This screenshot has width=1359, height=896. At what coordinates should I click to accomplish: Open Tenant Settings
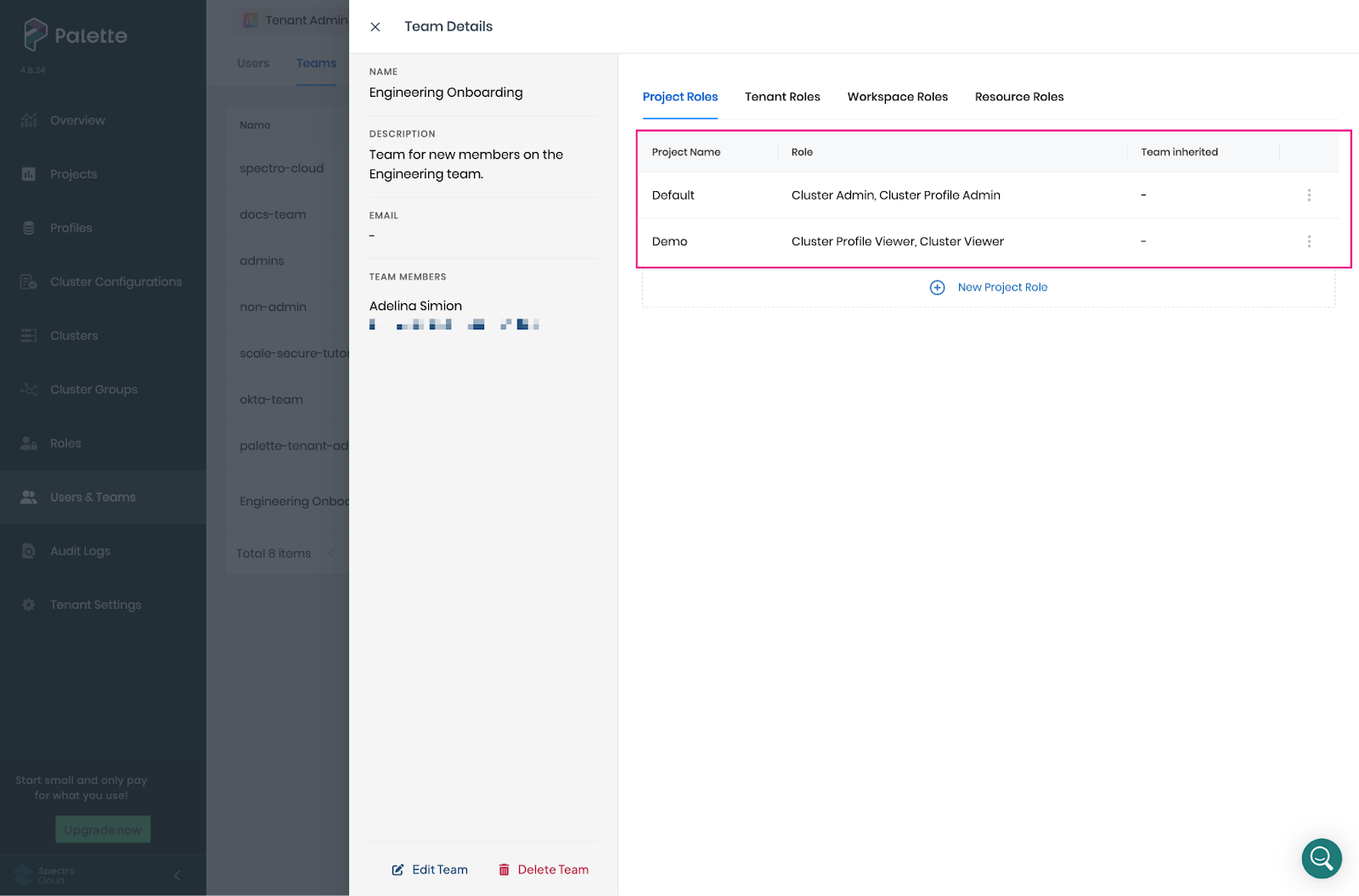pos(95,604)
